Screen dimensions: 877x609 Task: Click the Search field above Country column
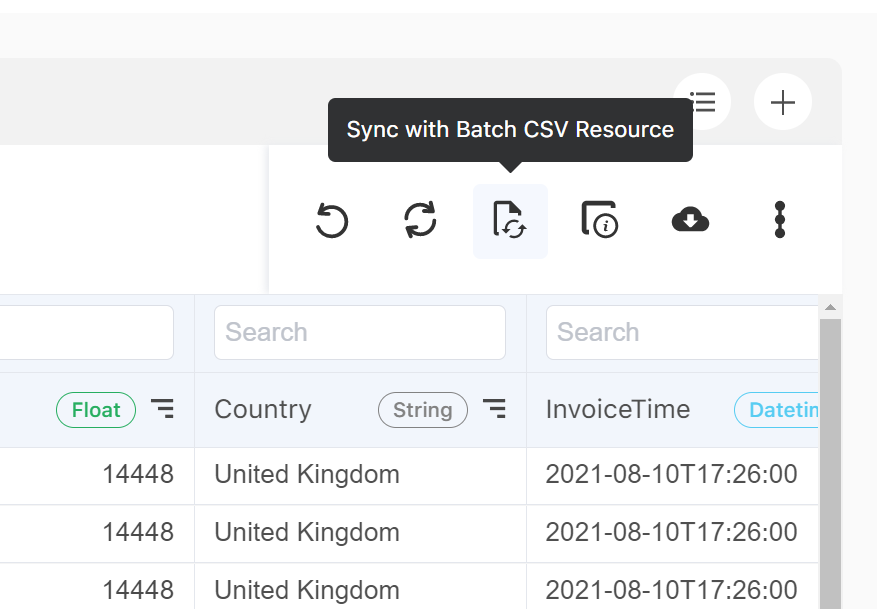[359, 332]
